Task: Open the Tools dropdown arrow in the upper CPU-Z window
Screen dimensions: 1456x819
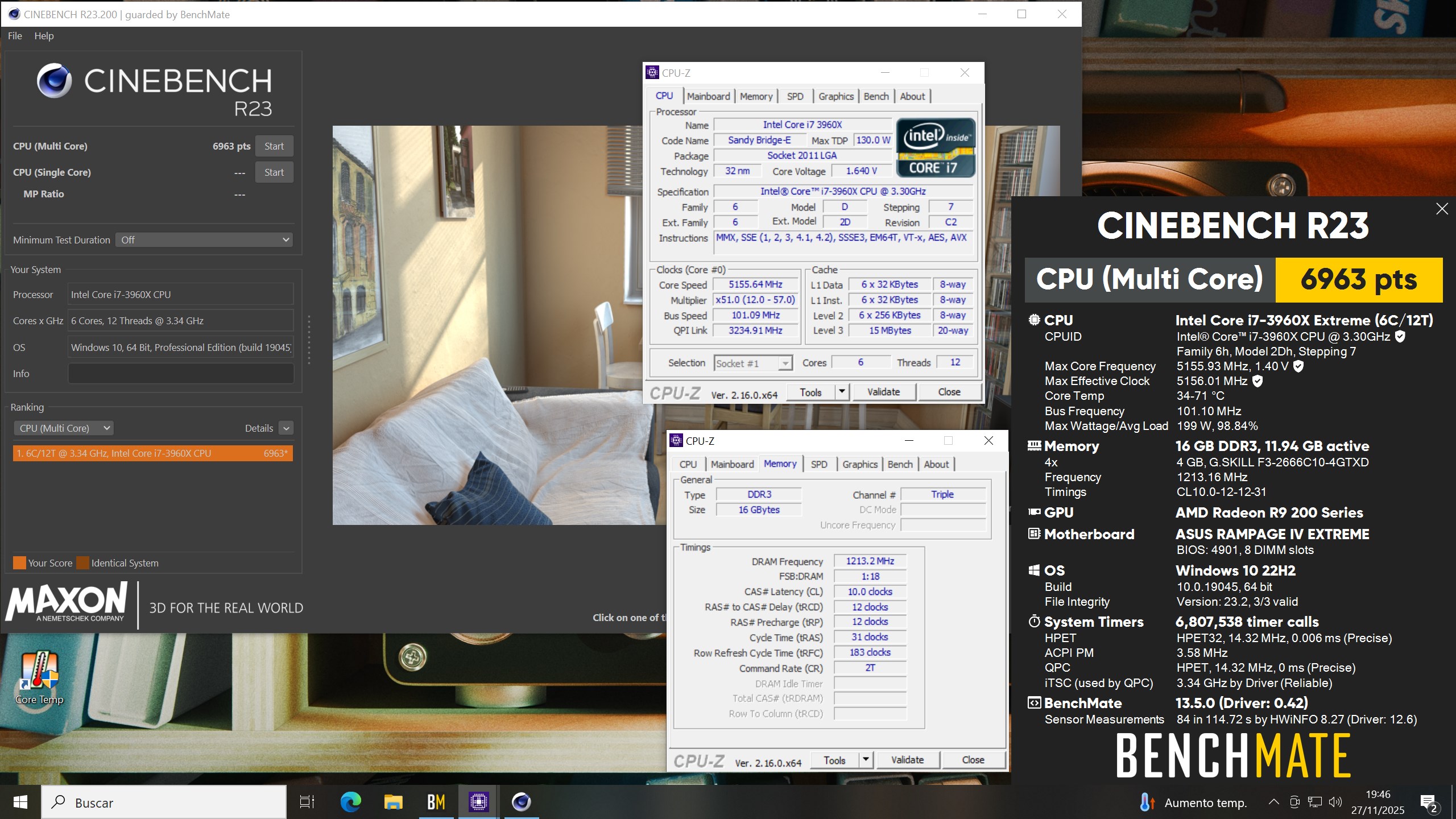Action: (842, 392)
